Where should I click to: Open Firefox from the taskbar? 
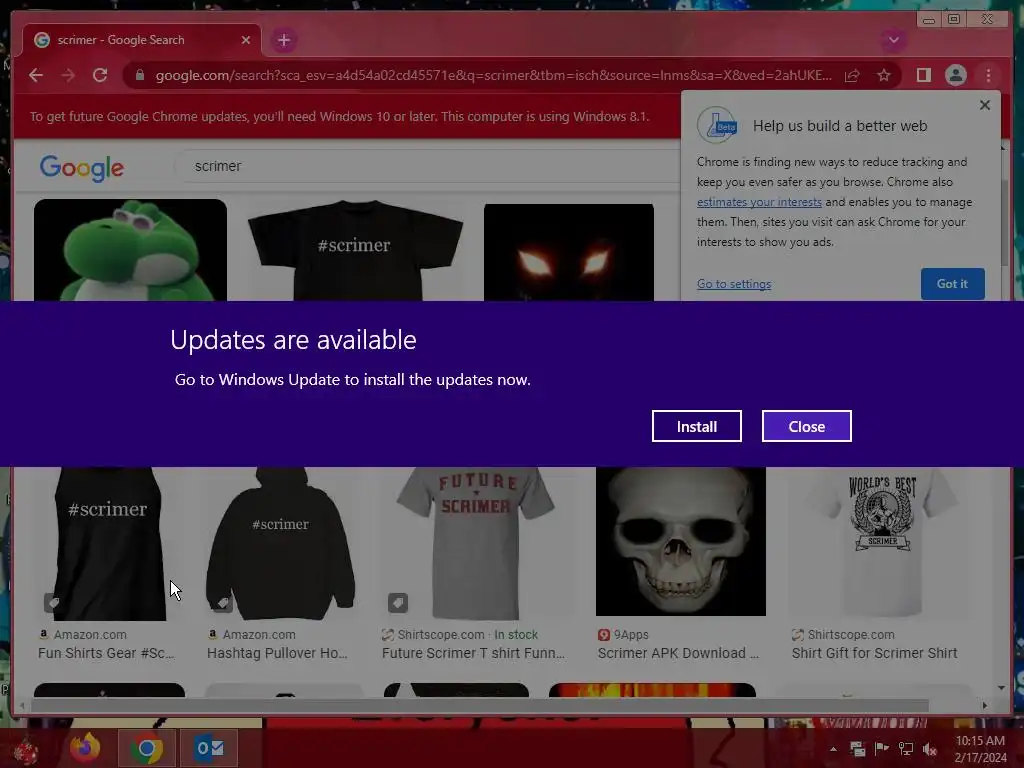pos(86,748)
